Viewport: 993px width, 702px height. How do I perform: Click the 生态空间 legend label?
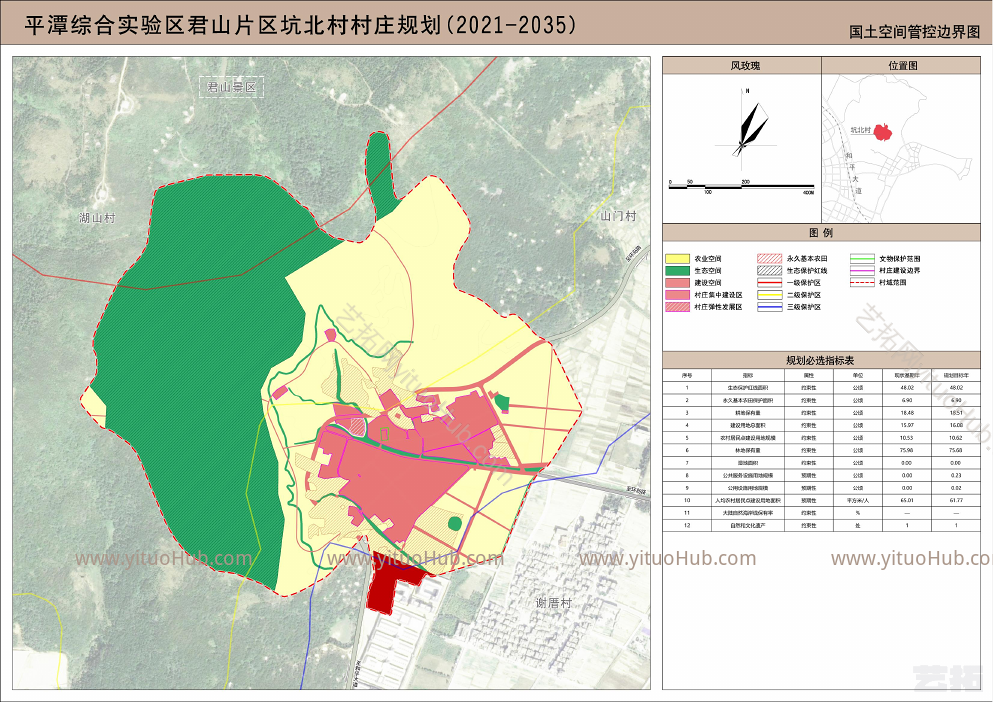tap(708, 271)
